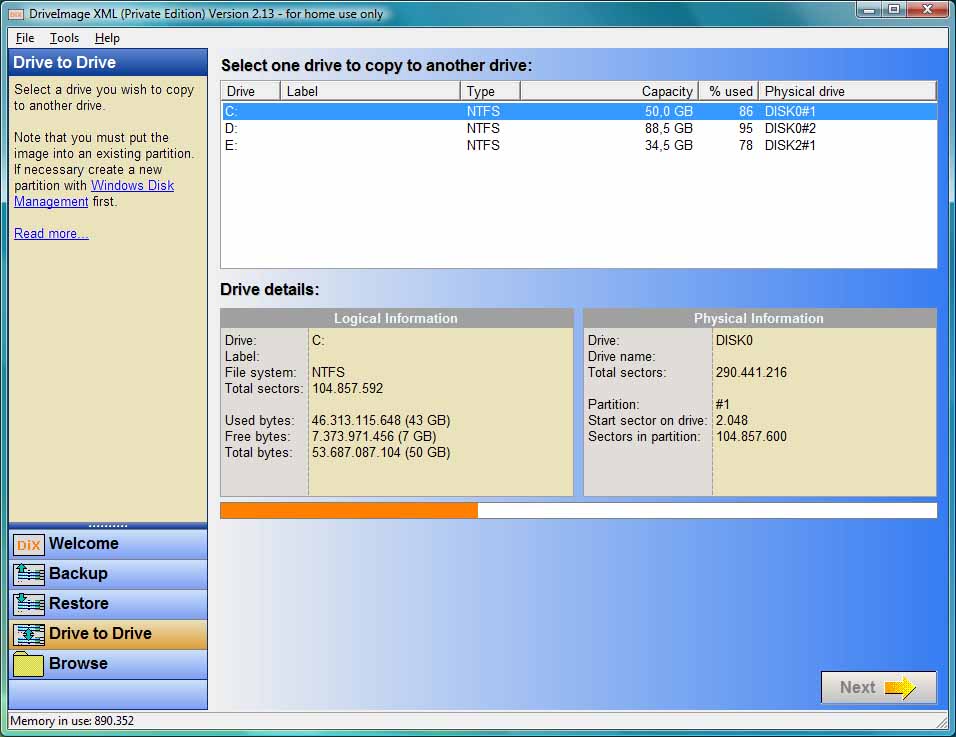Click the Logical Information panel header

point(396,318)
